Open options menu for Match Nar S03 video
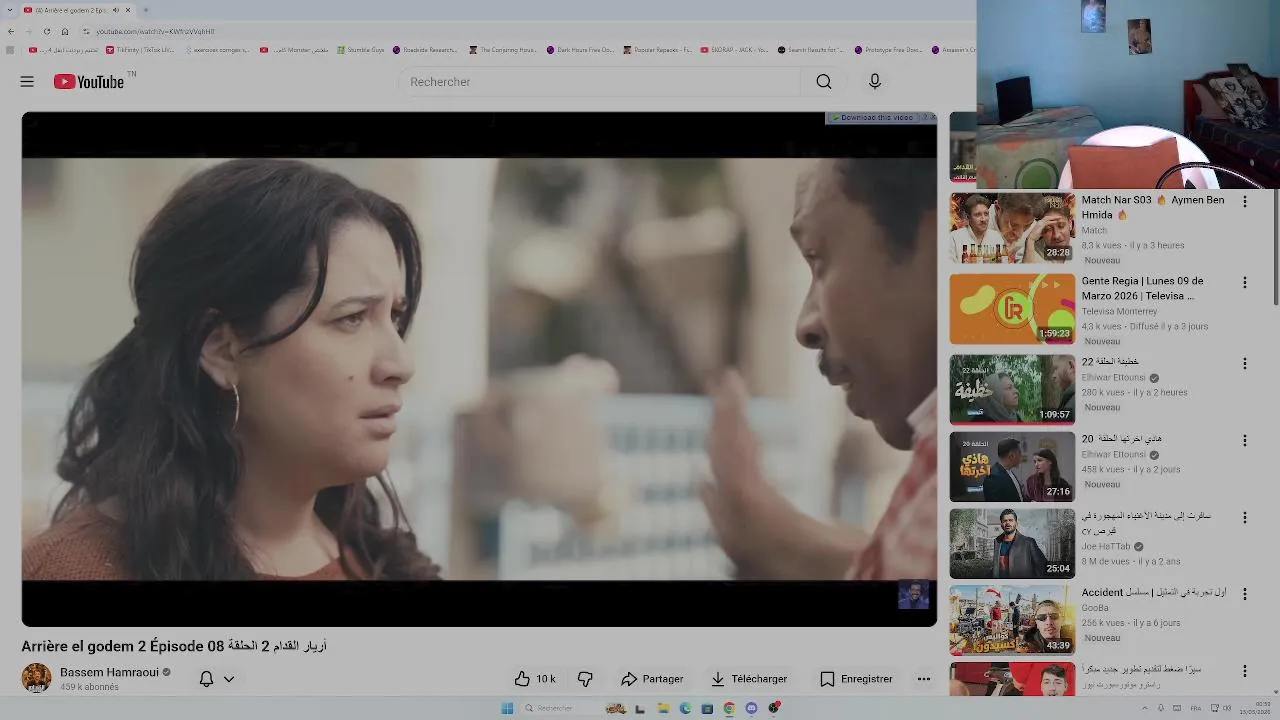The height and width of the screenshot is (720, 1280). [x=1245, y=201]
